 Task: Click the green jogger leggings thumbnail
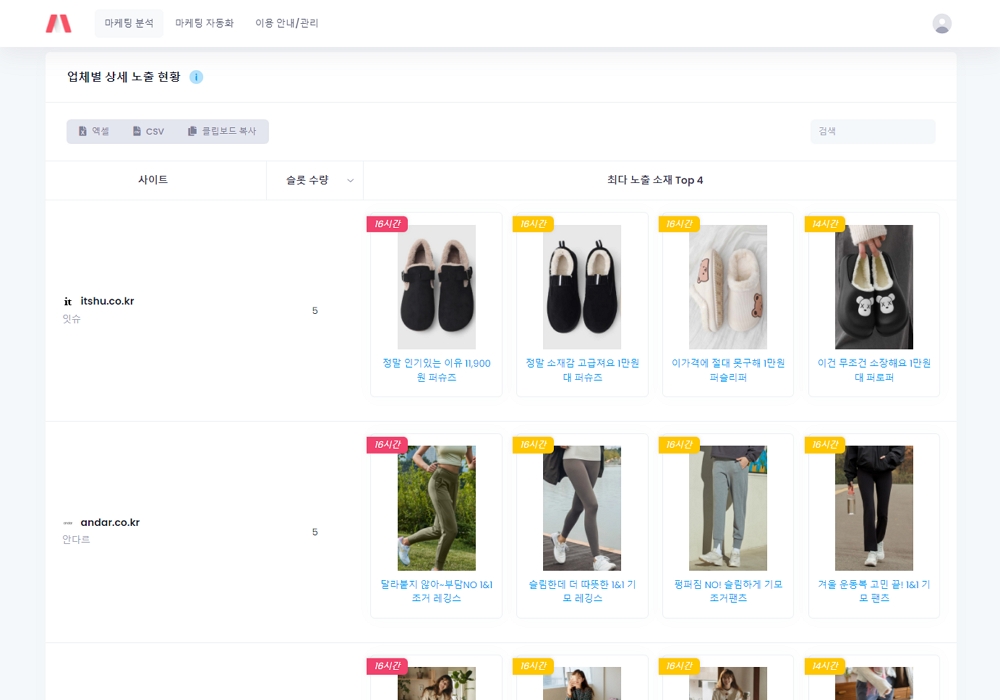coord(436,508)
